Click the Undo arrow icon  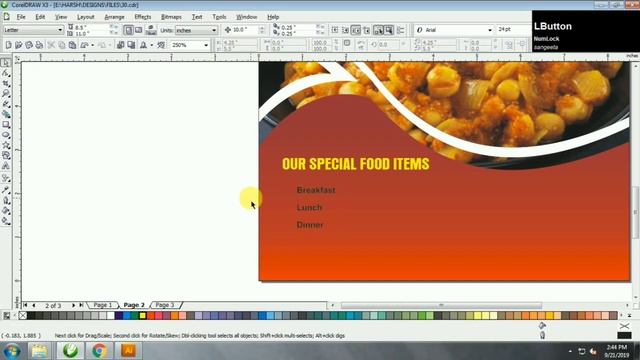84,45
